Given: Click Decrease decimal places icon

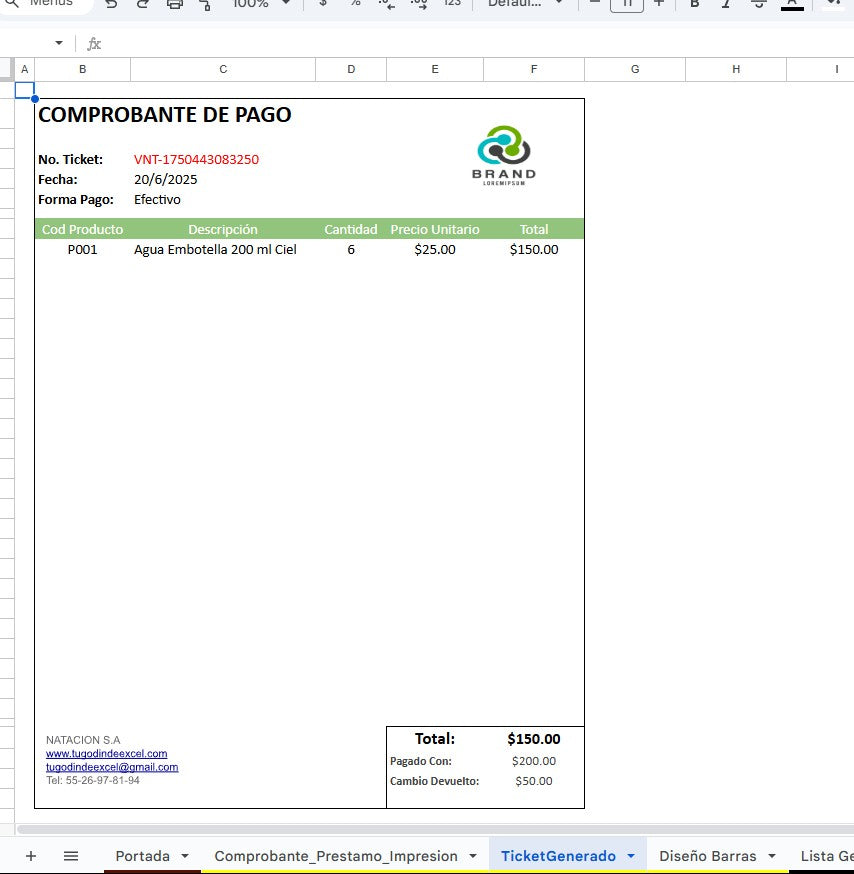Looking at the screenshot, I should 386,4.
